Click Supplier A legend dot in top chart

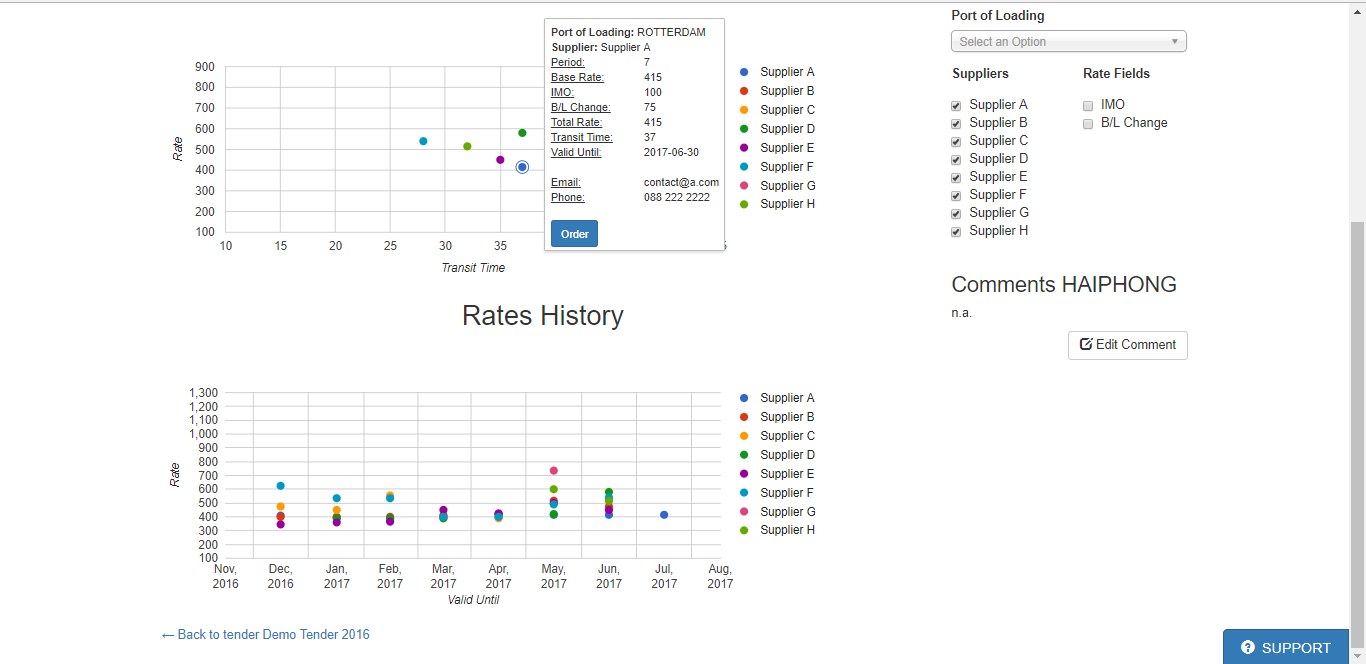[x=744, y=72]
